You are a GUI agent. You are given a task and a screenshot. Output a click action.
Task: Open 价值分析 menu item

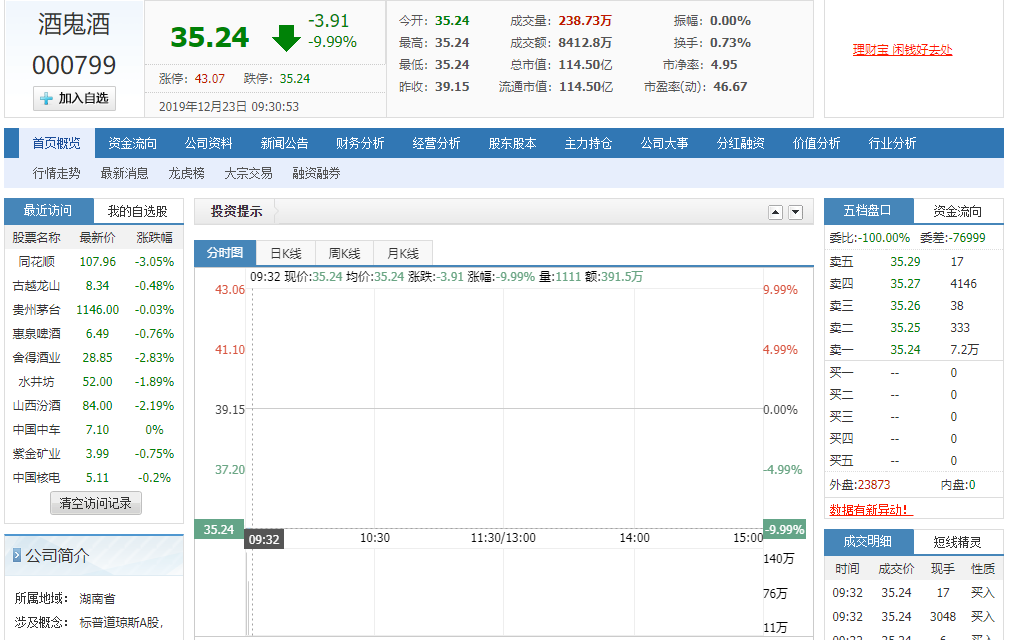coord(817,143)
